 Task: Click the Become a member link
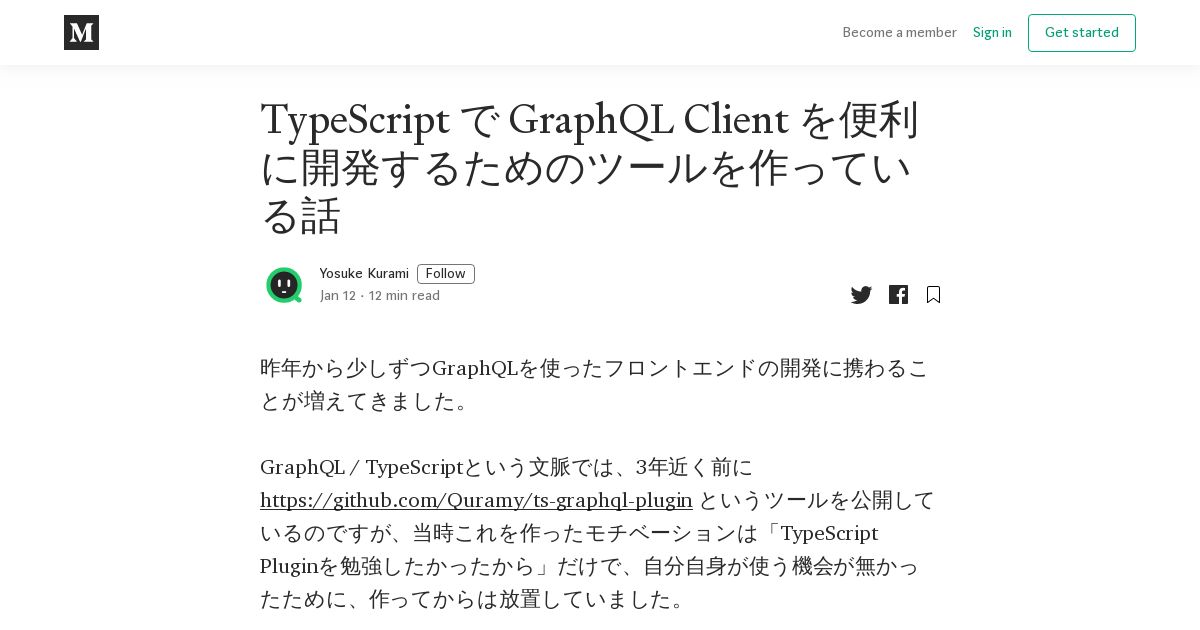coord(899,32)
